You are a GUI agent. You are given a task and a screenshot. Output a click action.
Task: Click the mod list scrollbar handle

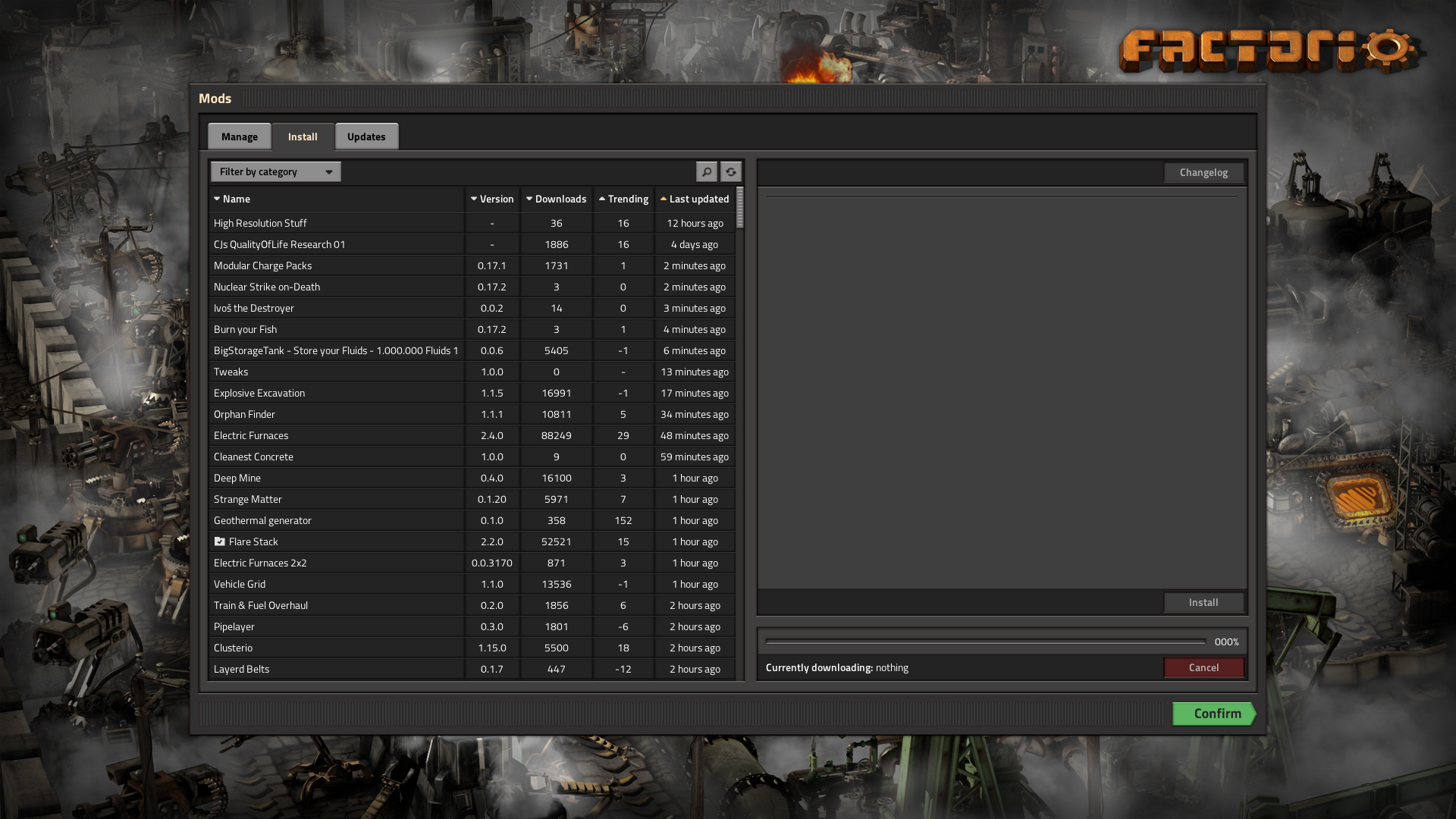pos(740,208)
